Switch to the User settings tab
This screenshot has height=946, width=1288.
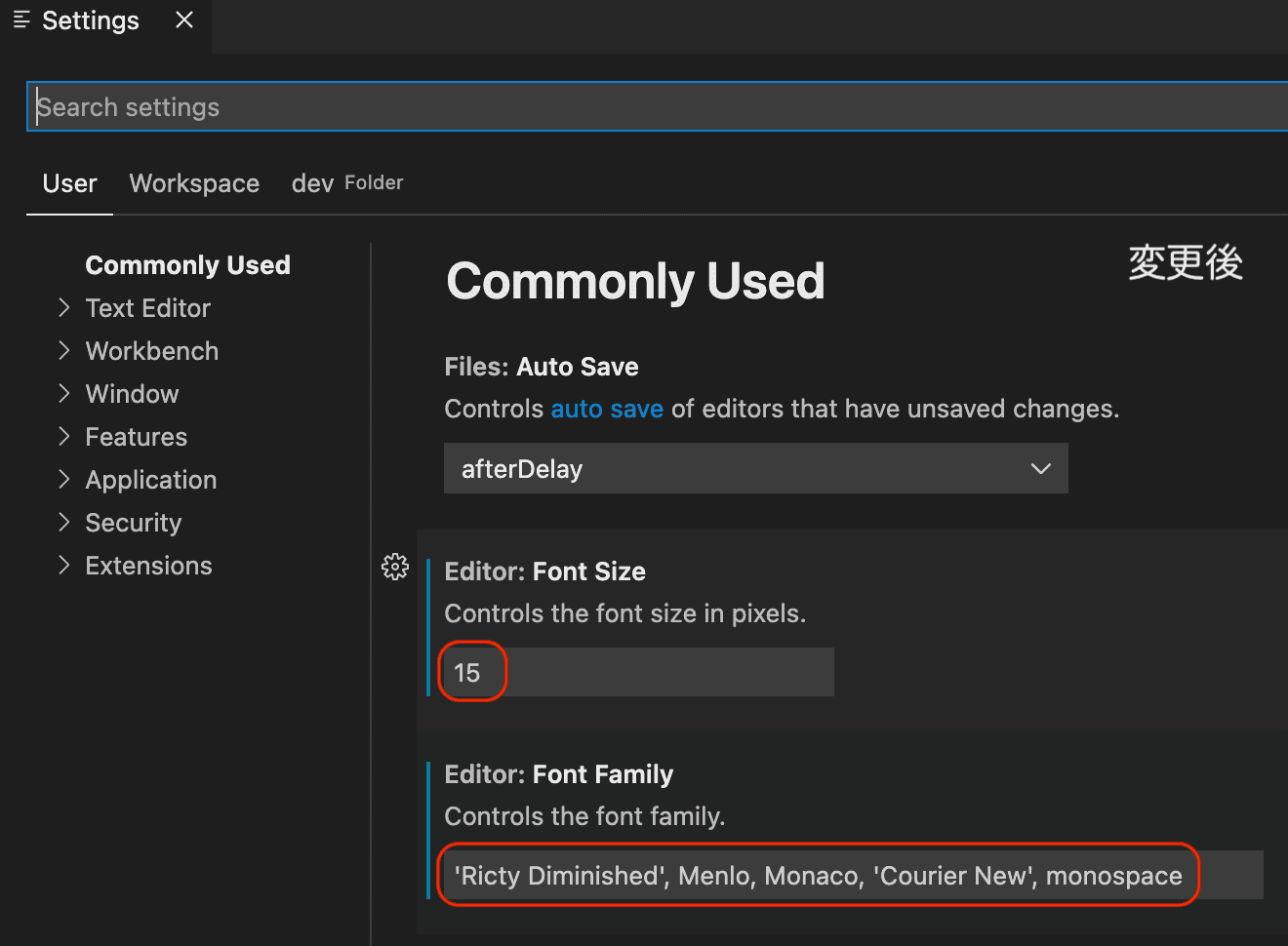69,183
